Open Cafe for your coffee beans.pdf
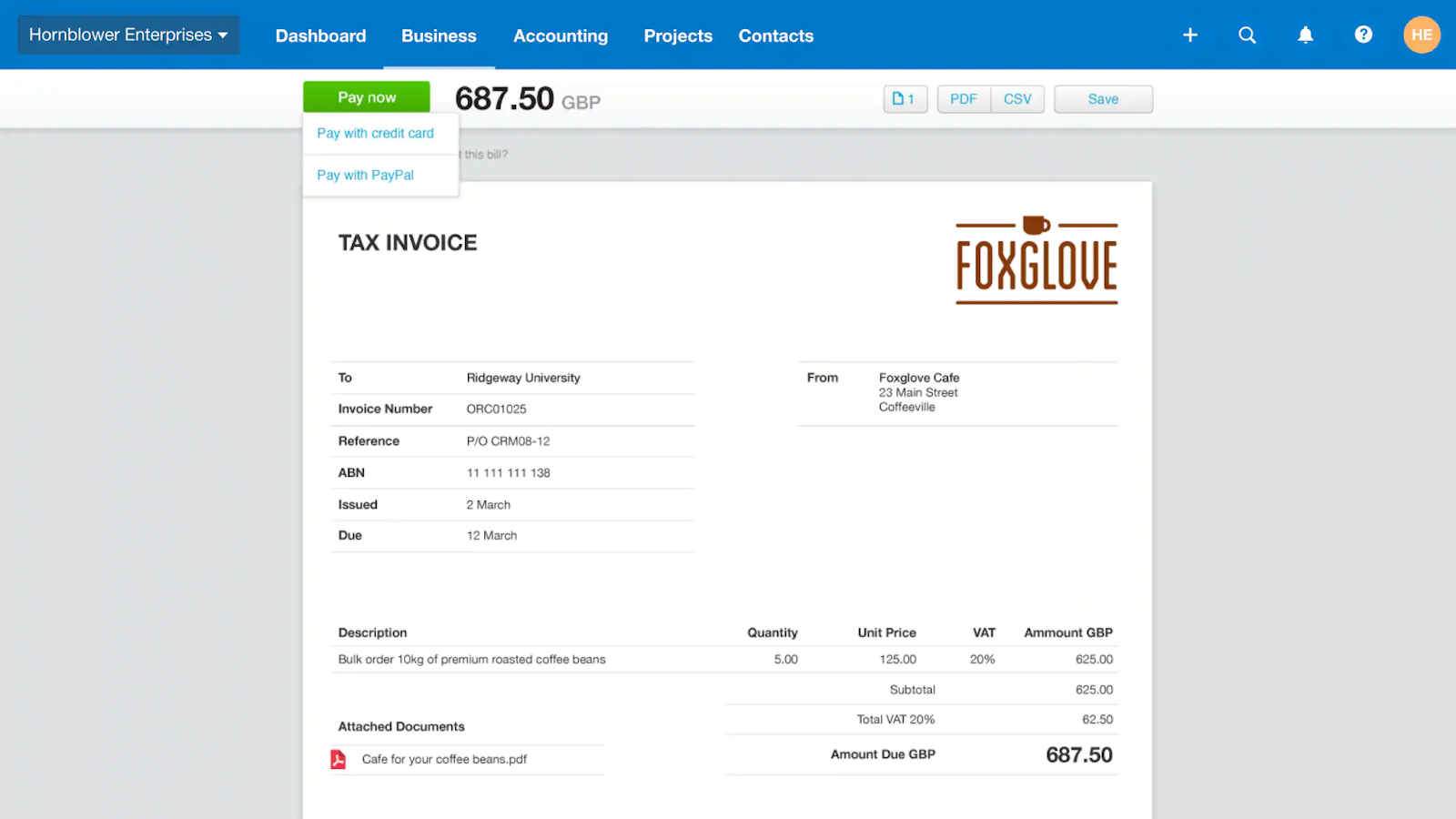The image size is (1456, 819). pyautogui.click(x=443, y=758)
